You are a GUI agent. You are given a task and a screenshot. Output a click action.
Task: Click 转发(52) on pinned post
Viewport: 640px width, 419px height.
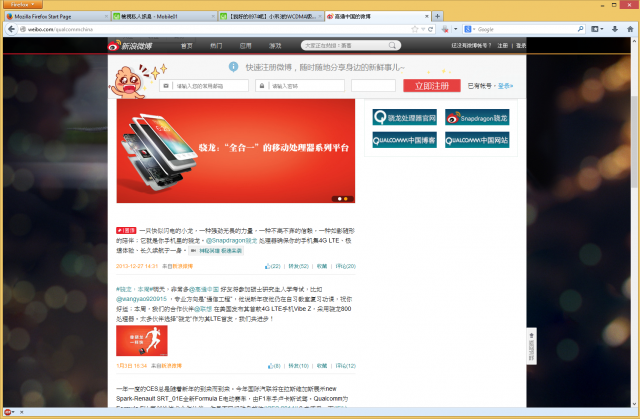pos(298,266)
